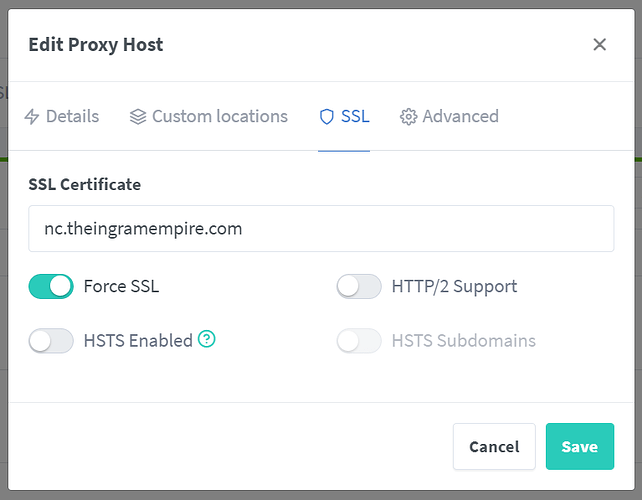Switch to the Details tab label
The height and width of the screenshot is (500, 642).
(x=73, y=117)
